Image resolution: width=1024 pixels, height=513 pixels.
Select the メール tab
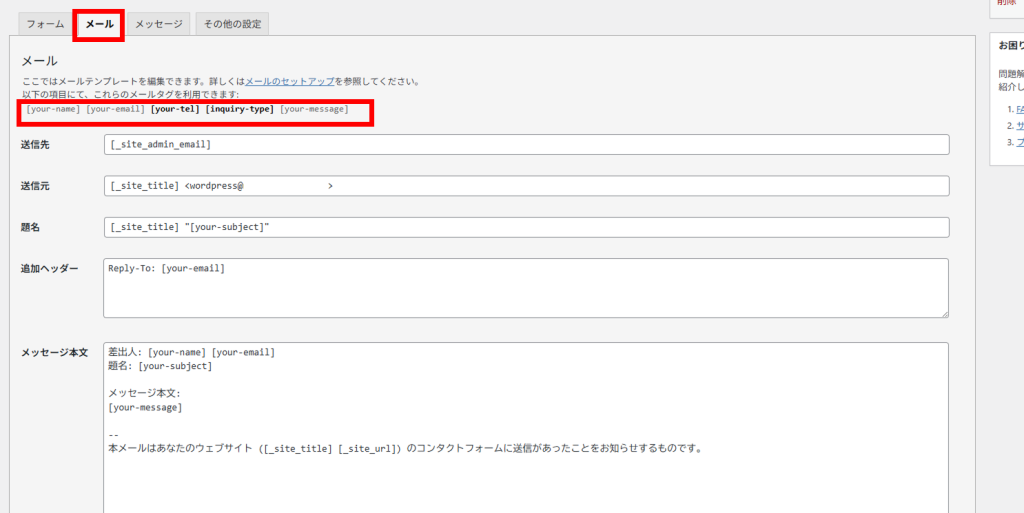pyautogui.click(x=99, y=24)
